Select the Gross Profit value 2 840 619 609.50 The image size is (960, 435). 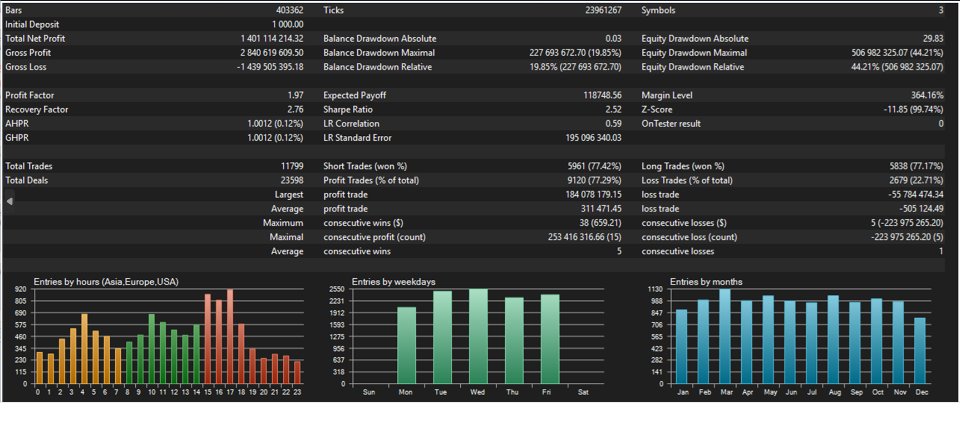tap(272, 53)
